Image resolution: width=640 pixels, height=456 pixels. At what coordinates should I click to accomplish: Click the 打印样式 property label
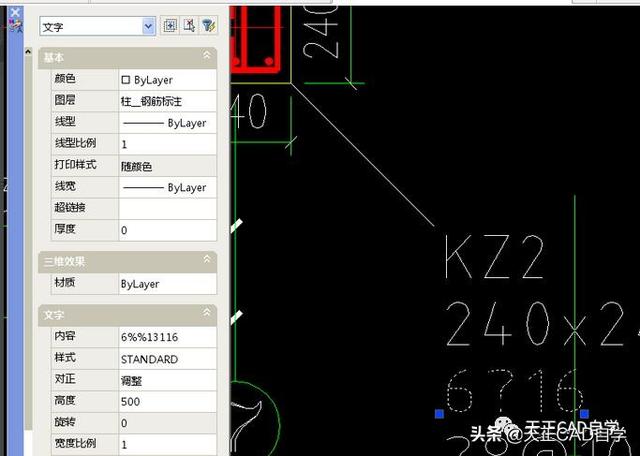point(76,165)
